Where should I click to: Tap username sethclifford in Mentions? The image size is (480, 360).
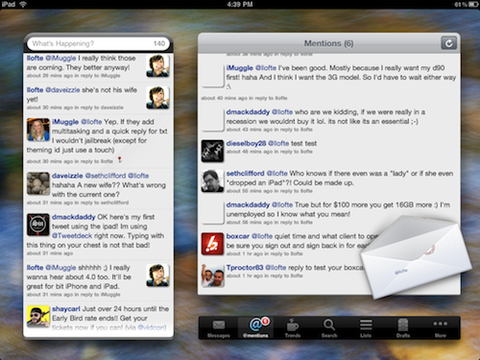[x=245, y=173]
